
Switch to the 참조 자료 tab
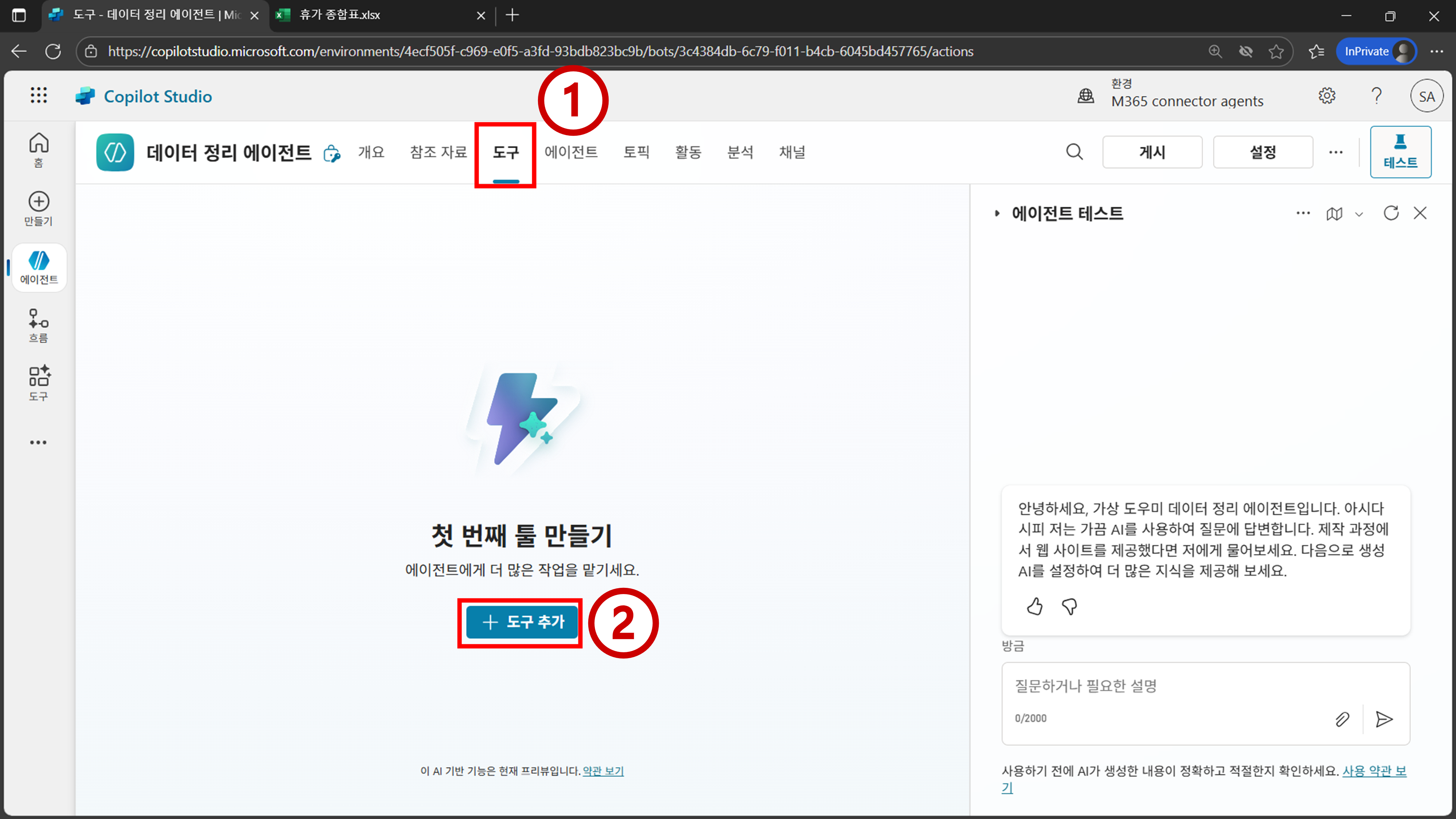(438, 152)
